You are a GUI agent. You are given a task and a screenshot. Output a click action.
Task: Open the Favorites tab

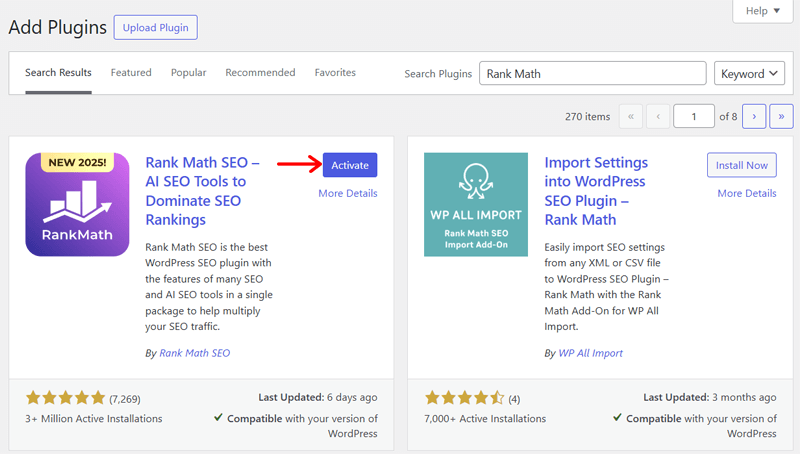pyautogui.click(x=335, y=73)
